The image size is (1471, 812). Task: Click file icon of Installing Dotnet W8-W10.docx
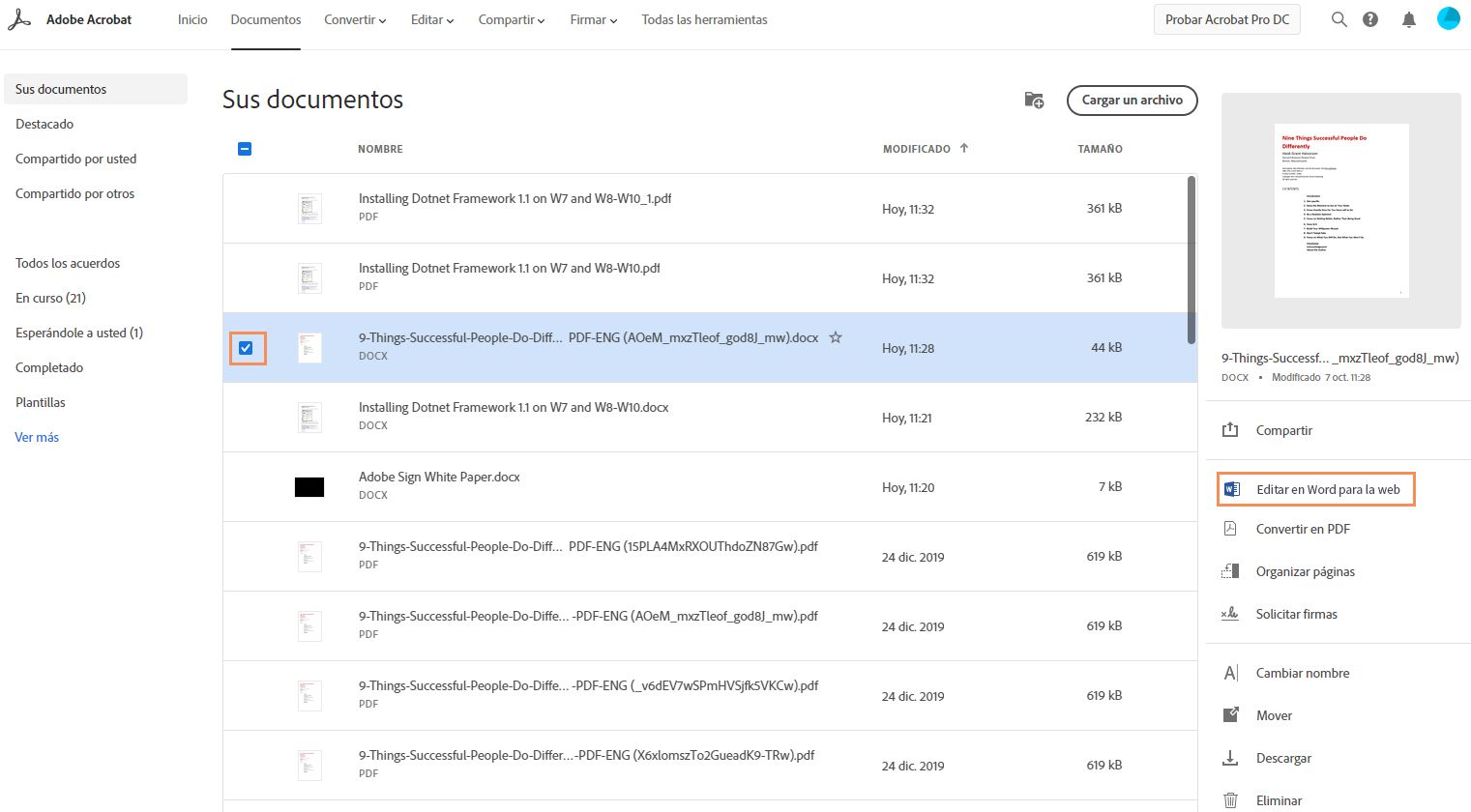coord(309,418)
